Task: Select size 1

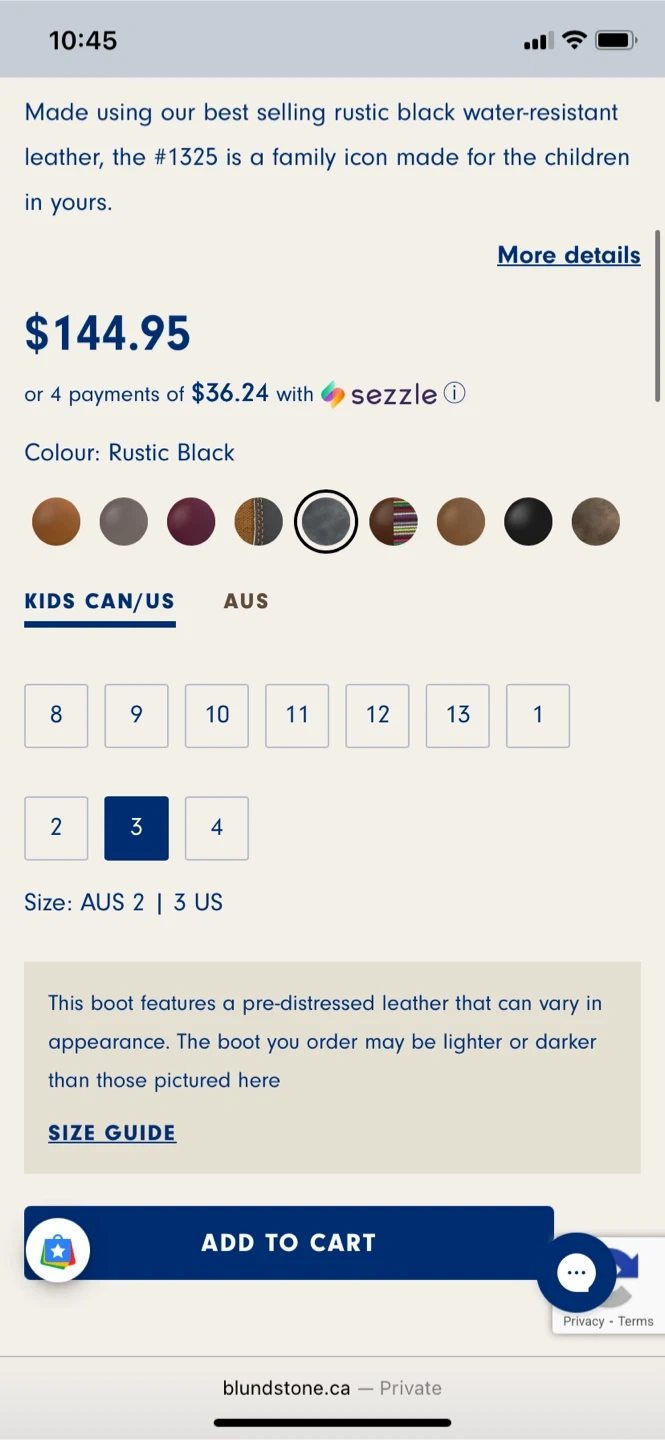Action: click(538, 715)
